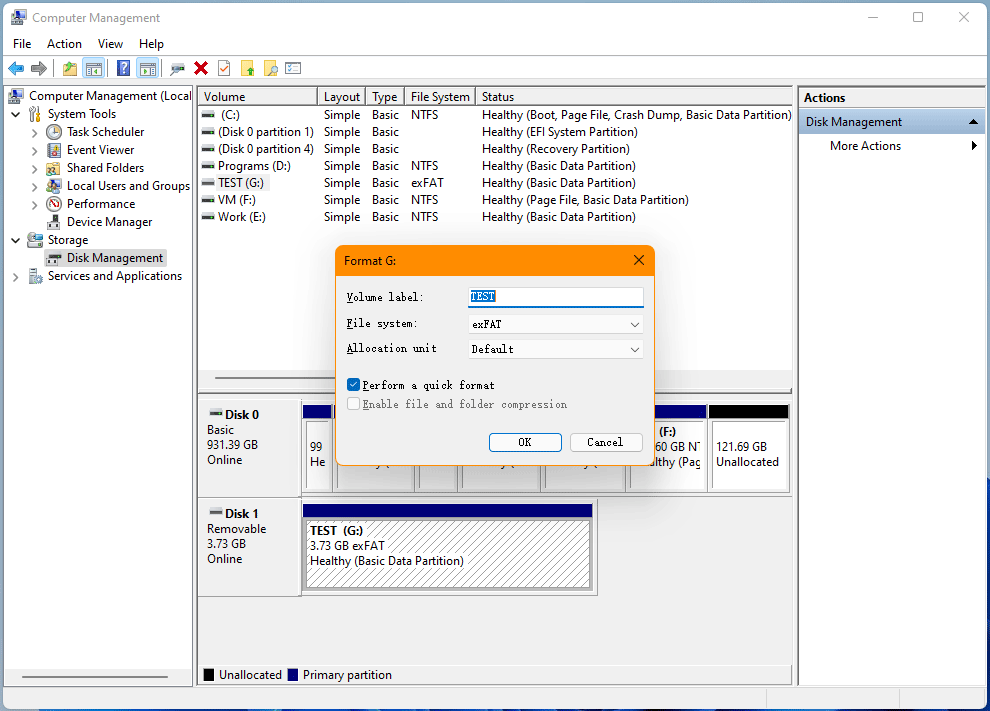Click Task Scheduler clock icon in tree
The image size is (990, 711).
click(x=54, y=132)
